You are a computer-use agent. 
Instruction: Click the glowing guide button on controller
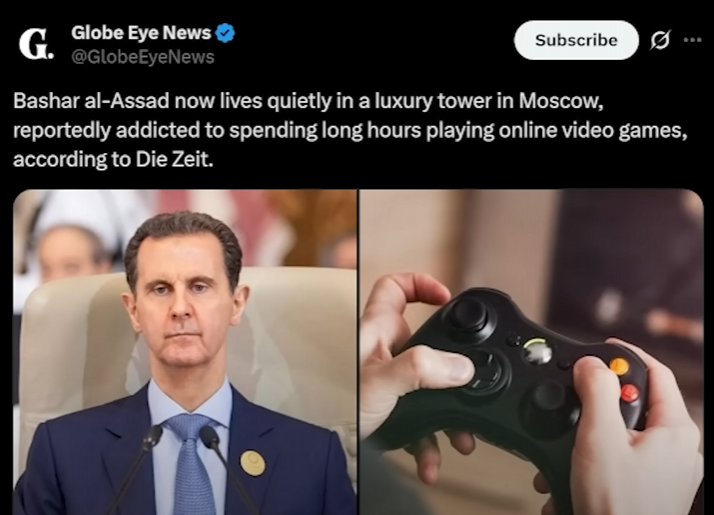pos(537,351)
